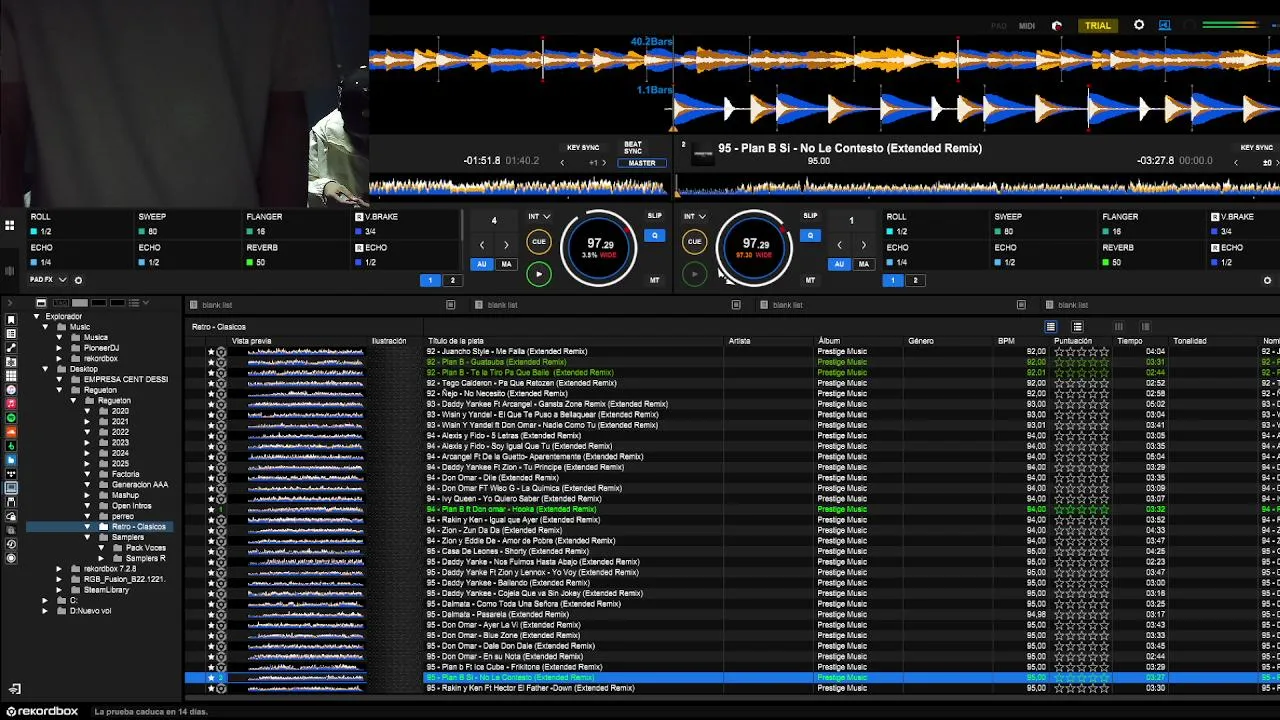Set deck 1 as MASTER
This screenshot has height=720, width=1280.
642,163
